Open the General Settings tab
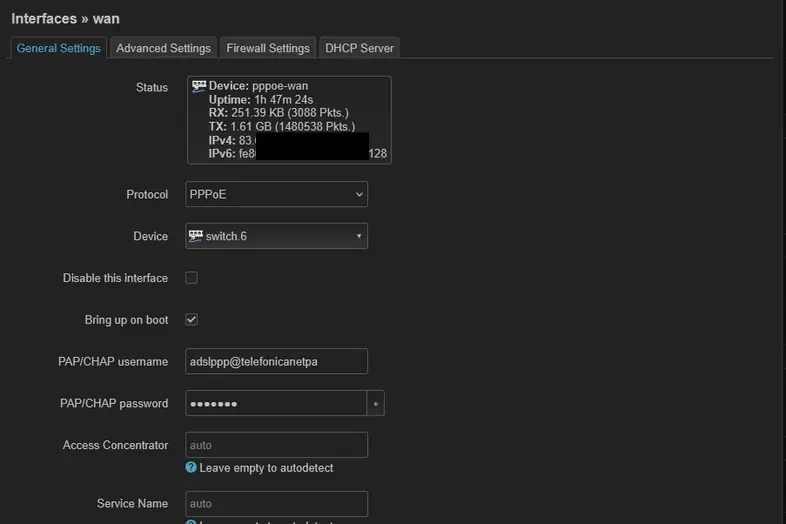Viewport: 786px width, 524px height. [x=58, y=48]
